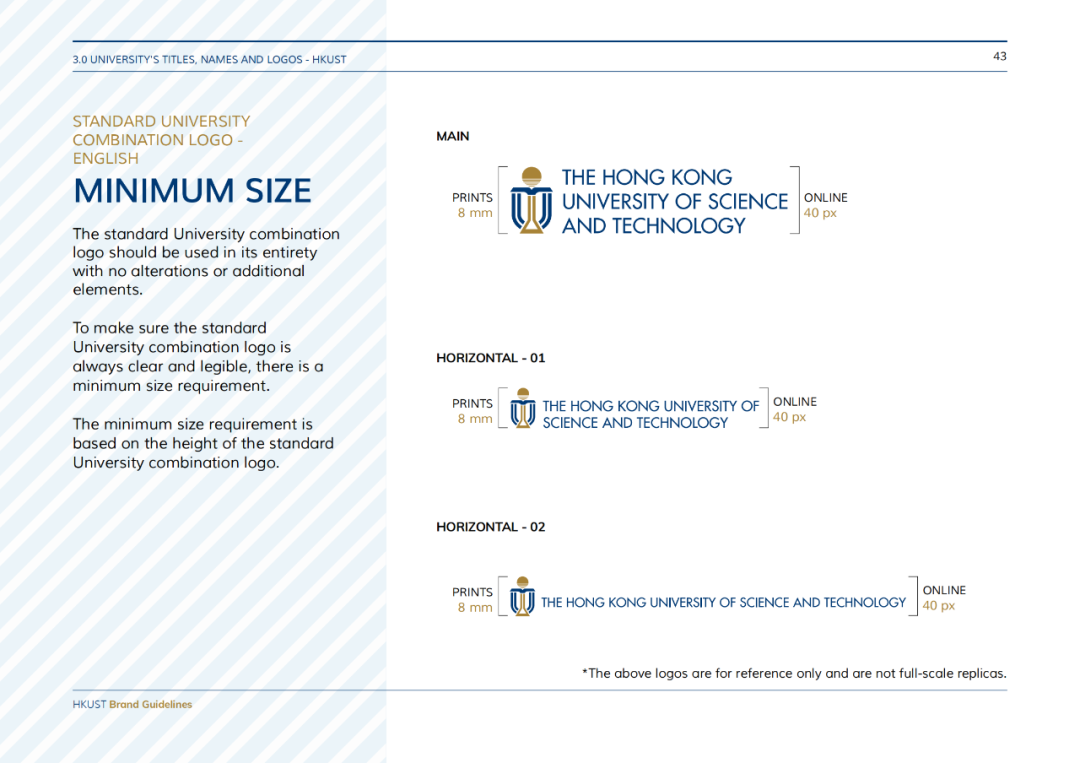Viewport: 1080px width, 763px height.
Task: Click 'PRINTS 8 mm' beside the MAIN logo
Action: pyautogui.click(x=472, y=205)
